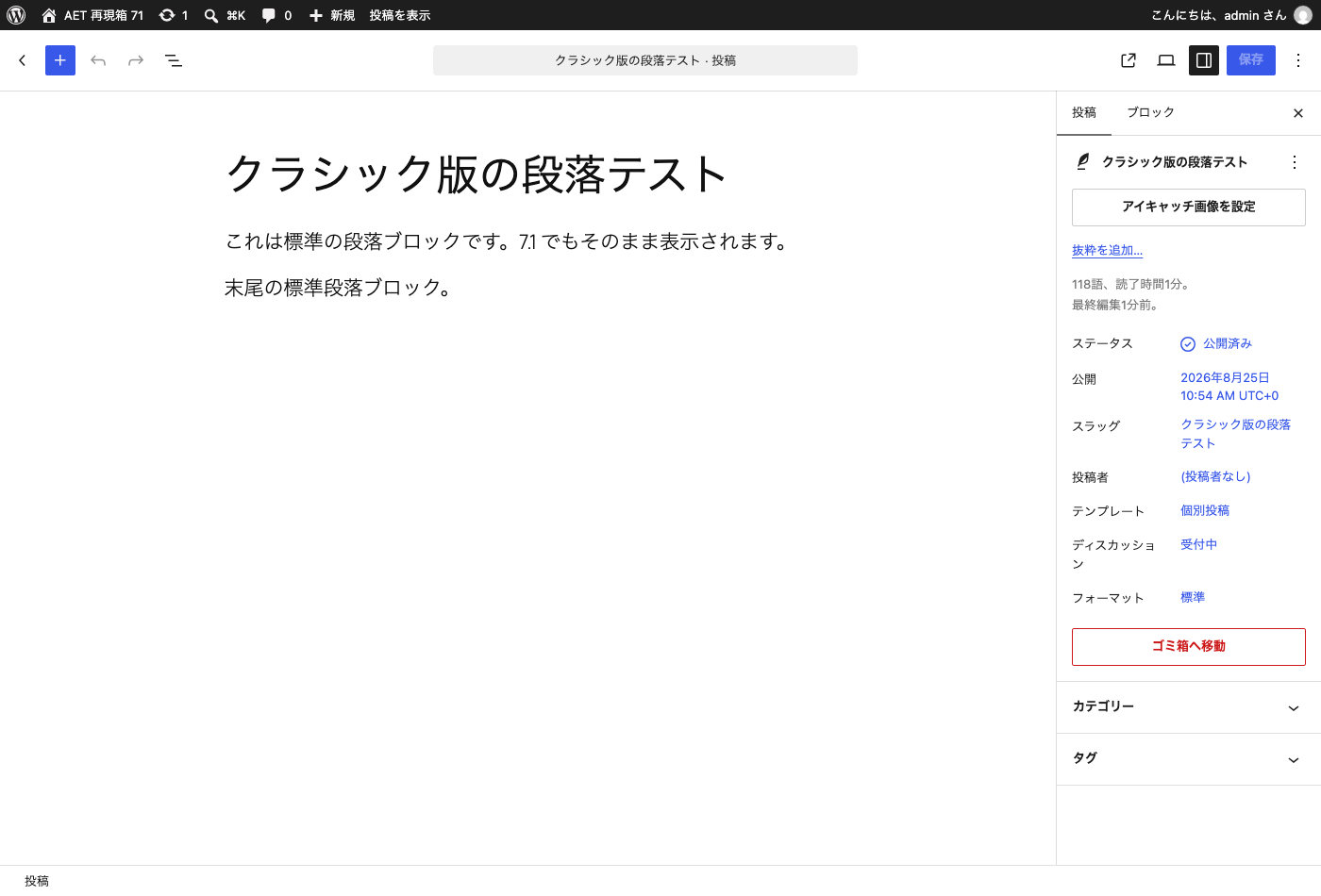Image resolution: width=1321 pixels, height=896 pixels.
Task: Click the 最終編集1分前。 text
Action: pos(1115,305)
